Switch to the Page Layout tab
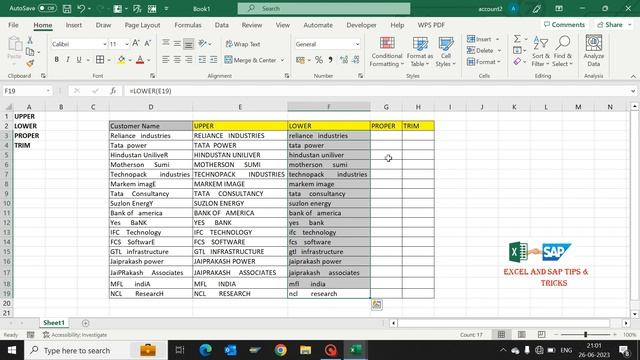The width and height of the screenshot is (640, 360). [142, 25]
